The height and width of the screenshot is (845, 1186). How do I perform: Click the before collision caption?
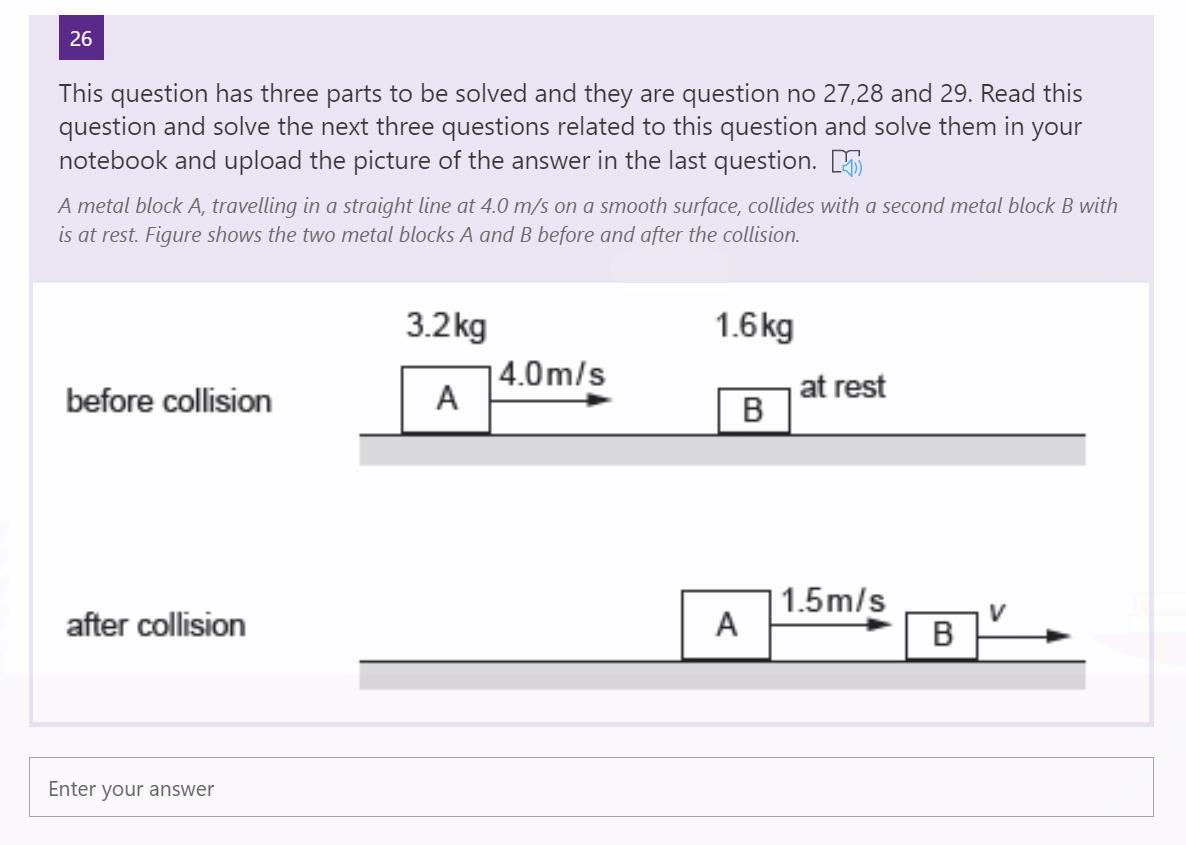(169, 401)
